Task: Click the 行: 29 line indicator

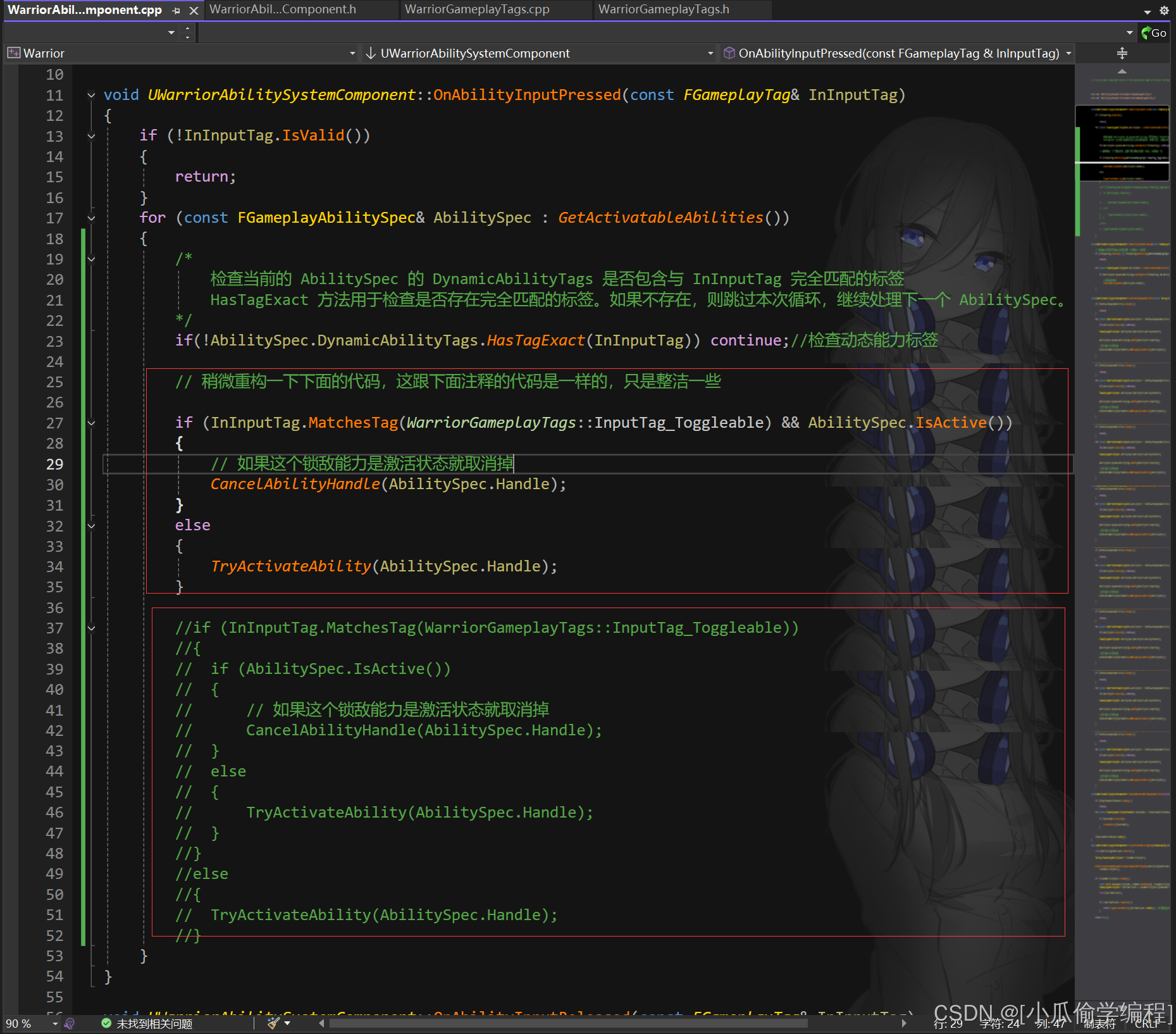Action: pyautogui.click(x=948, y=1023)
